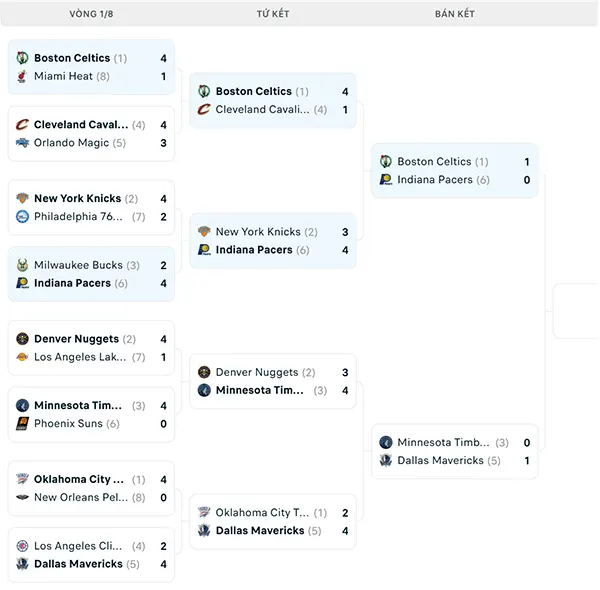The image size is (600, 590).
Task: Click the Nuggets logo in the Lakers series
Action: click(x=22, y=339)
